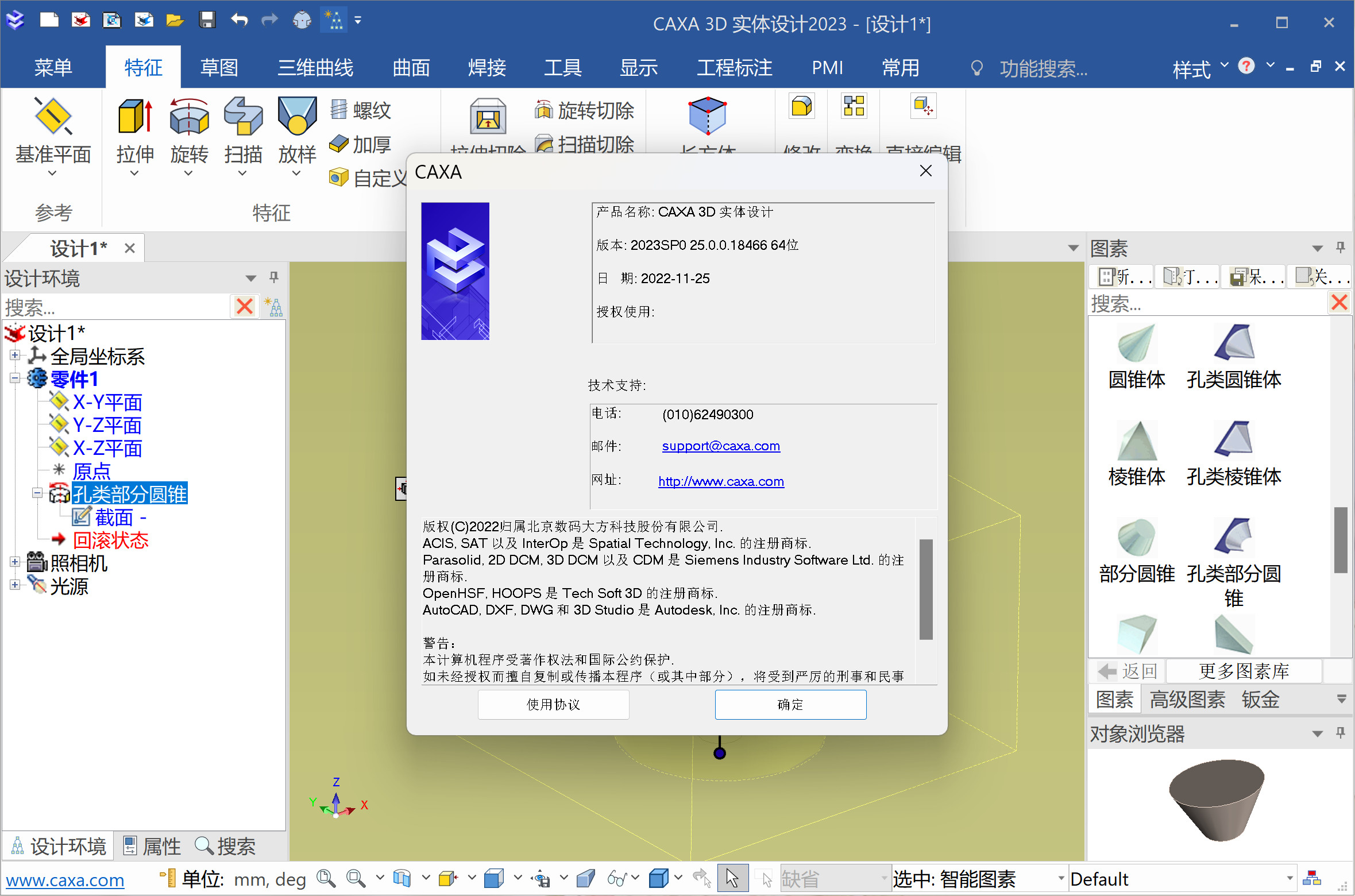Collapse the 孔类部分圆锥 tree node
Screen dimensions: 1355x896
[x=38, y=493]
